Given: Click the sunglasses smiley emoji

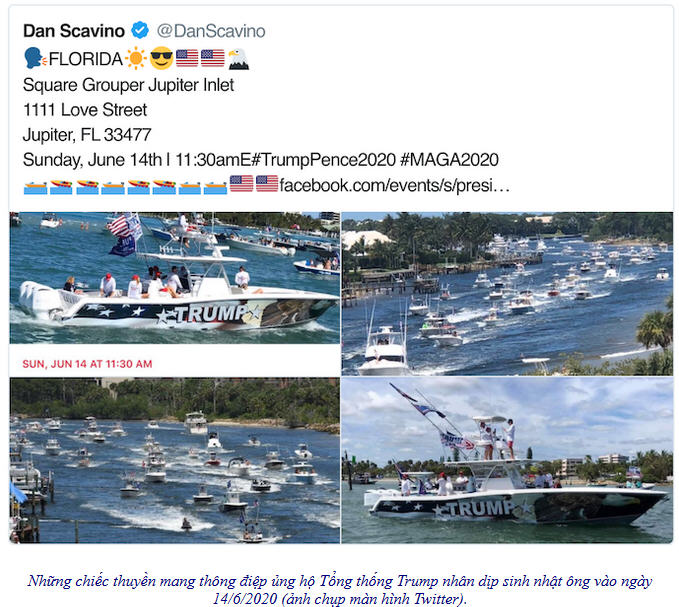Looking at the screenshot, I should (161, 58).
